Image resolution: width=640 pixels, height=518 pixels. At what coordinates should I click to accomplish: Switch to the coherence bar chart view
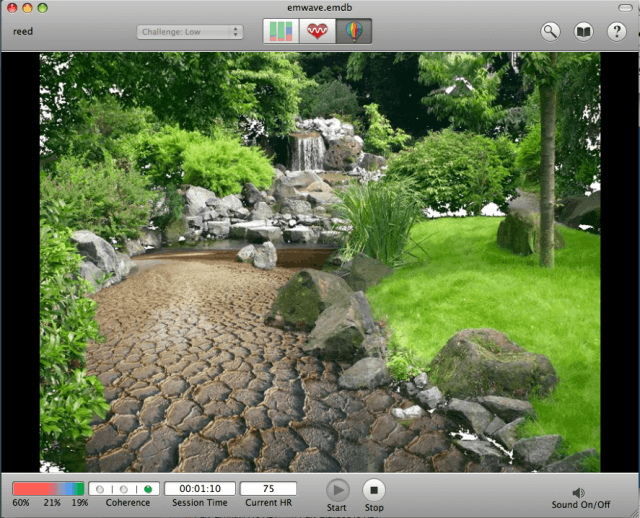pos(280,31)
